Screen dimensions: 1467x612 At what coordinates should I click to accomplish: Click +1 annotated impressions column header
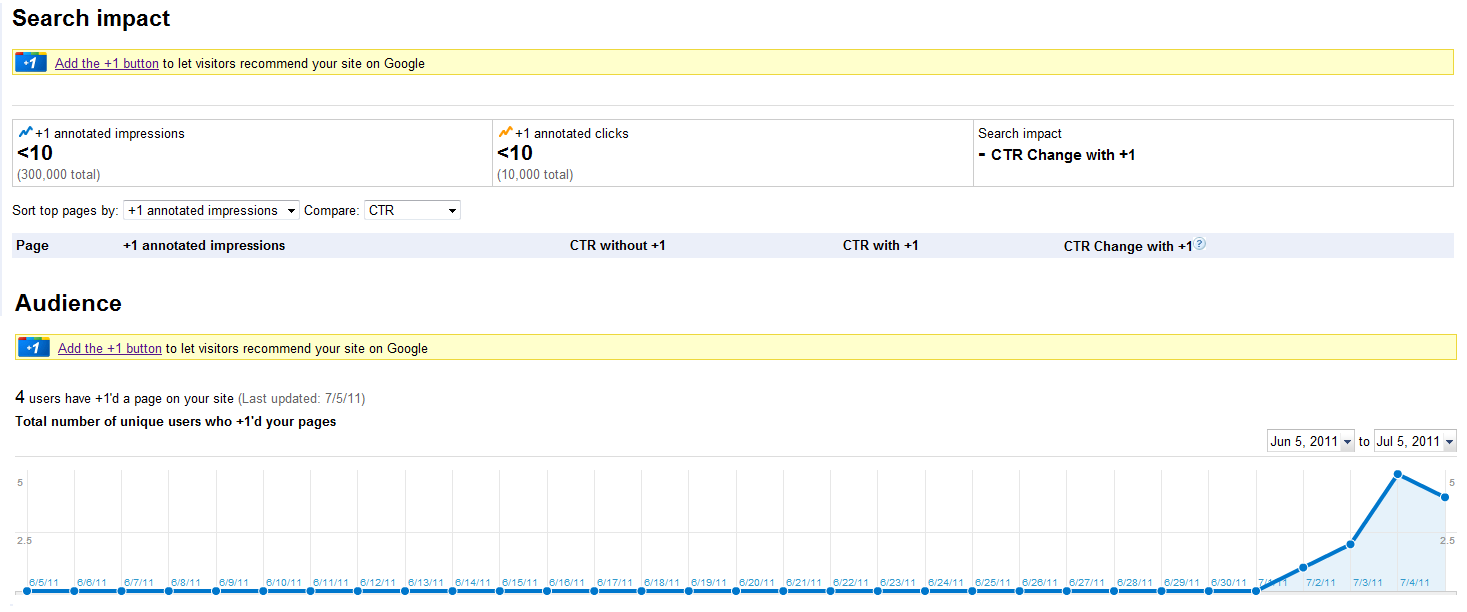point(204,246)
